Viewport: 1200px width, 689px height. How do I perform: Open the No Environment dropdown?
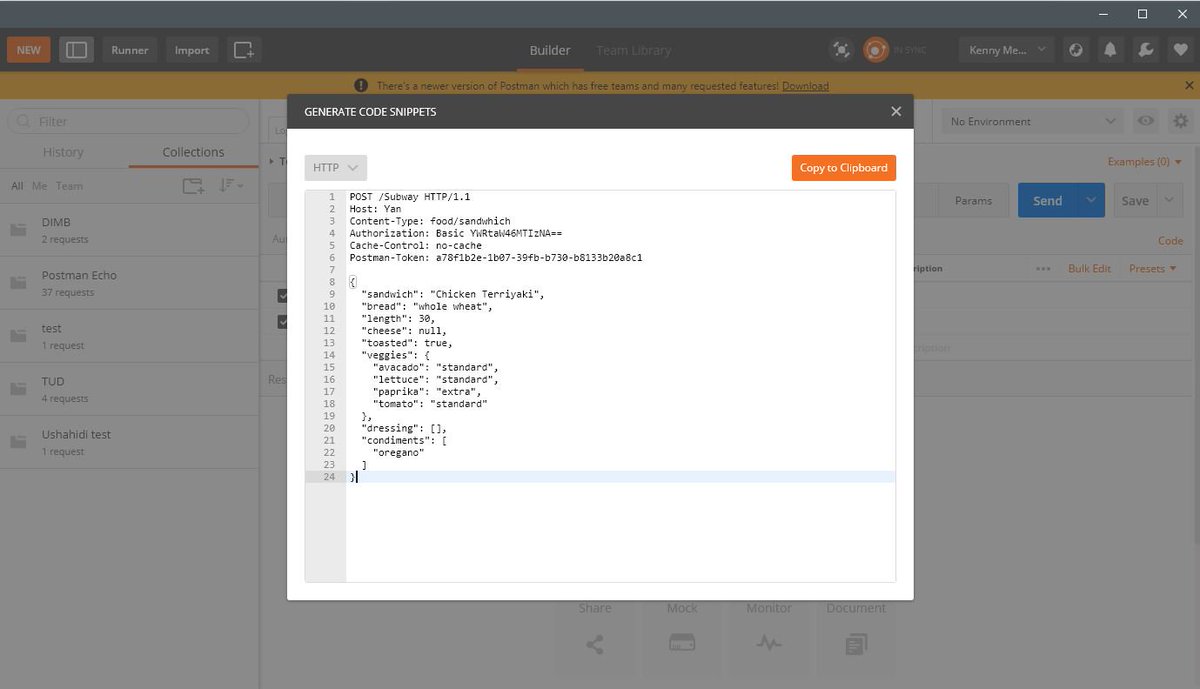(1033, 121)
